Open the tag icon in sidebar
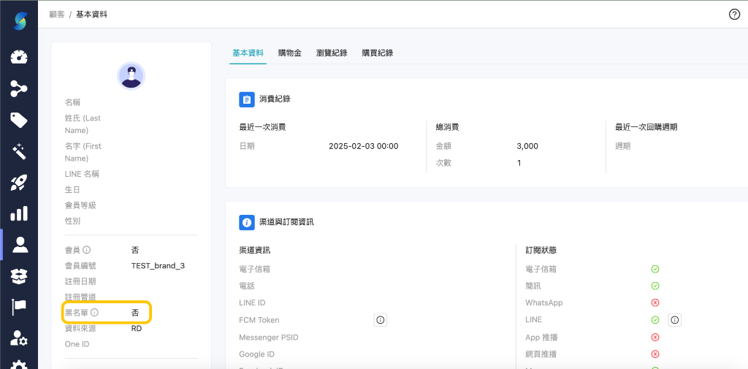 click(x=19, y=121)
